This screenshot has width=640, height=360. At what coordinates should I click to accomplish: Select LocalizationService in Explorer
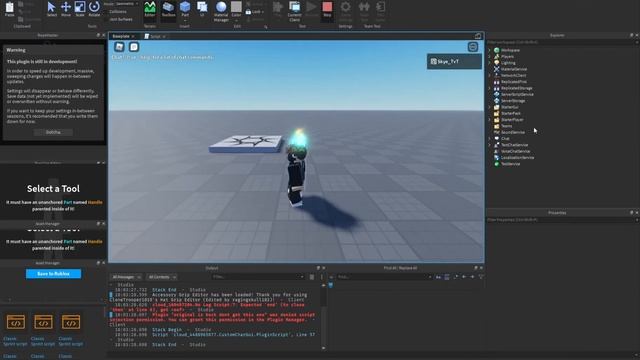tap(517, 158)
